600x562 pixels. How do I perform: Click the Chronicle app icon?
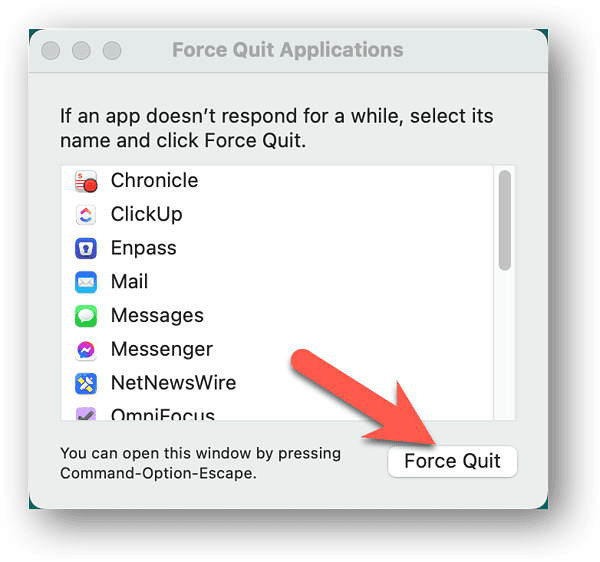tap(86, 181)
